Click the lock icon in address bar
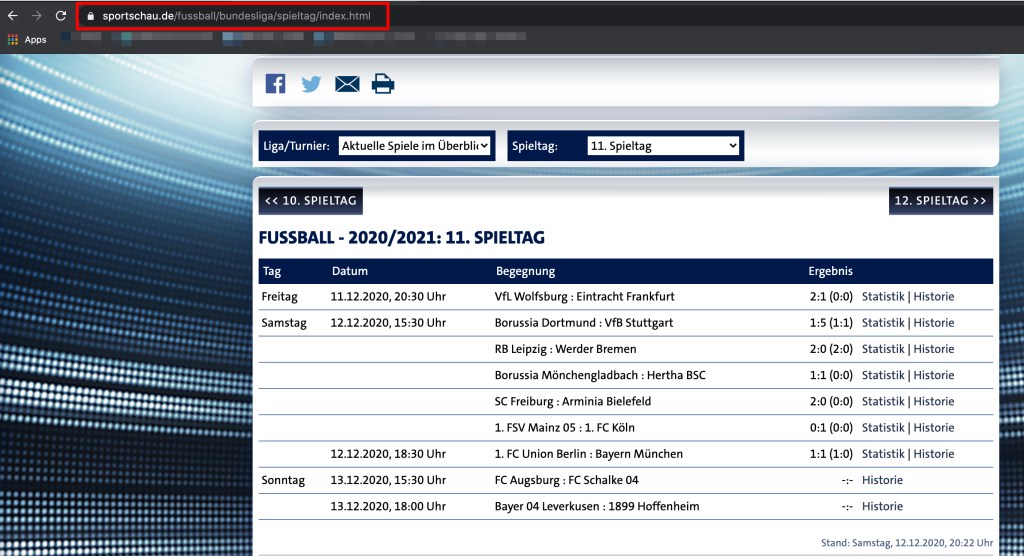 pos(91,16)
